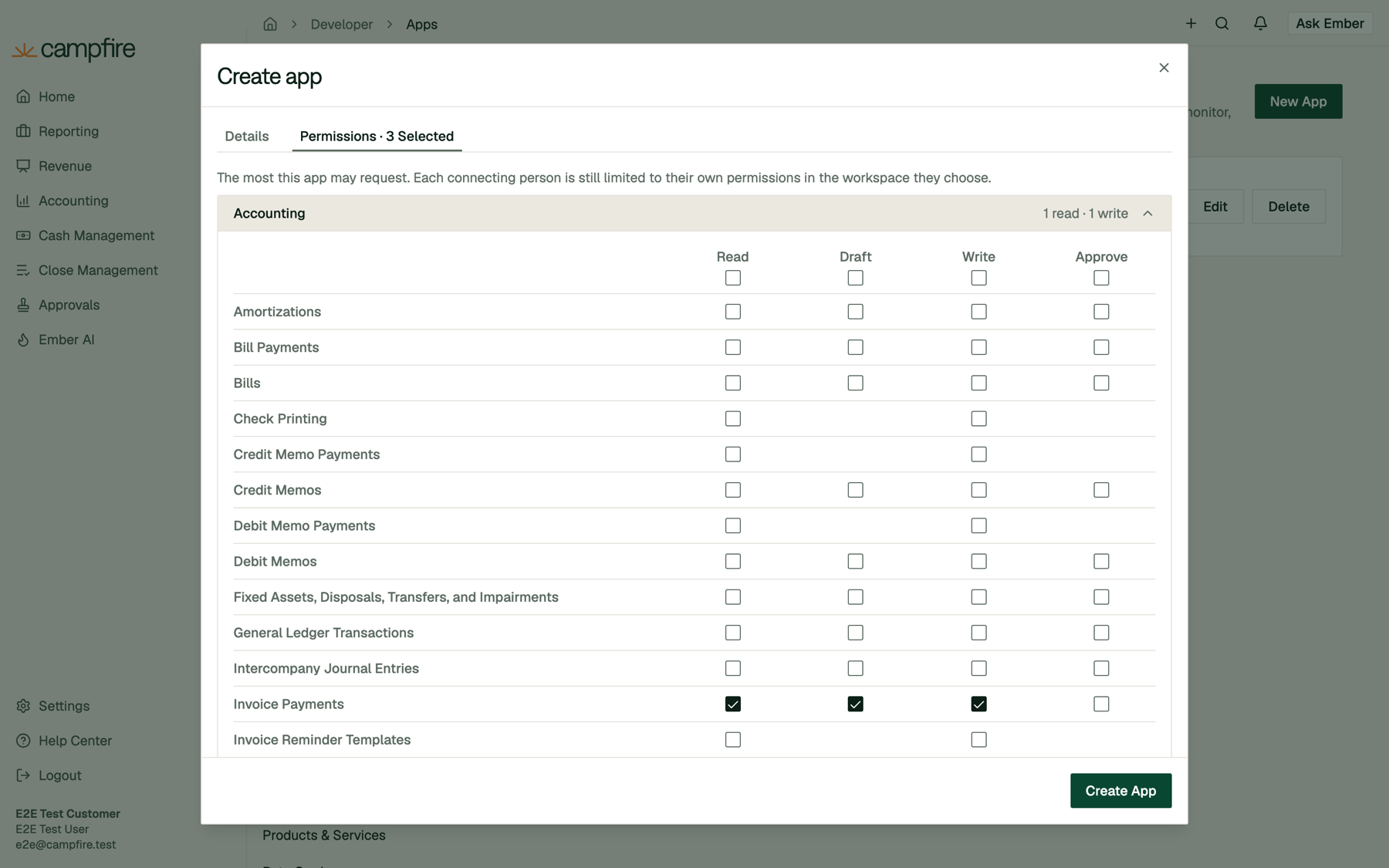Enable Read for Debit Memo Payments
Image resolution: width=1389 pixels, height=868 pixels.
point(732,525)
